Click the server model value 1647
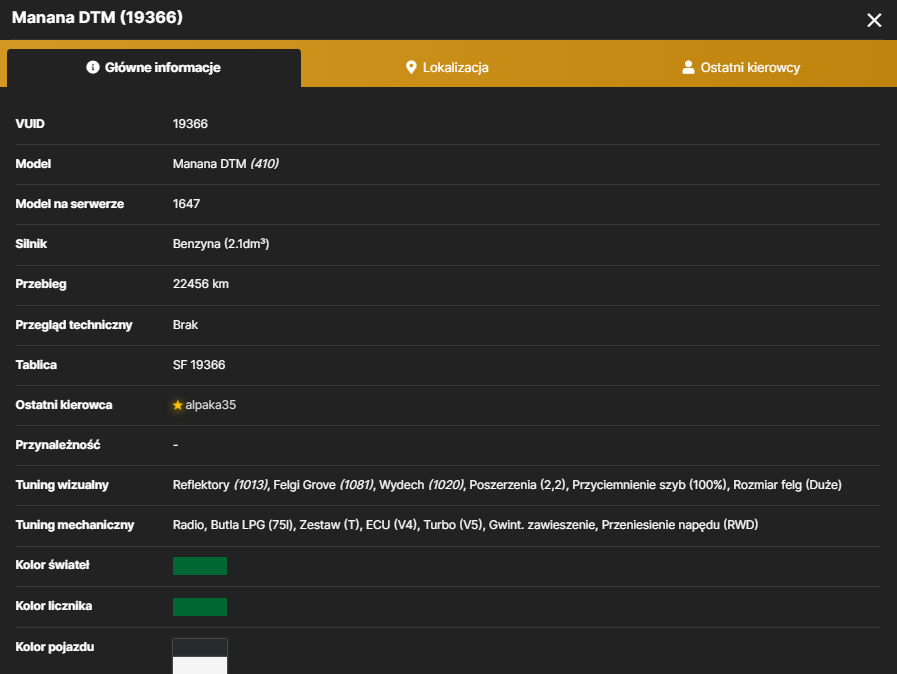Screen dimensions: 897x674 [186, 204]
